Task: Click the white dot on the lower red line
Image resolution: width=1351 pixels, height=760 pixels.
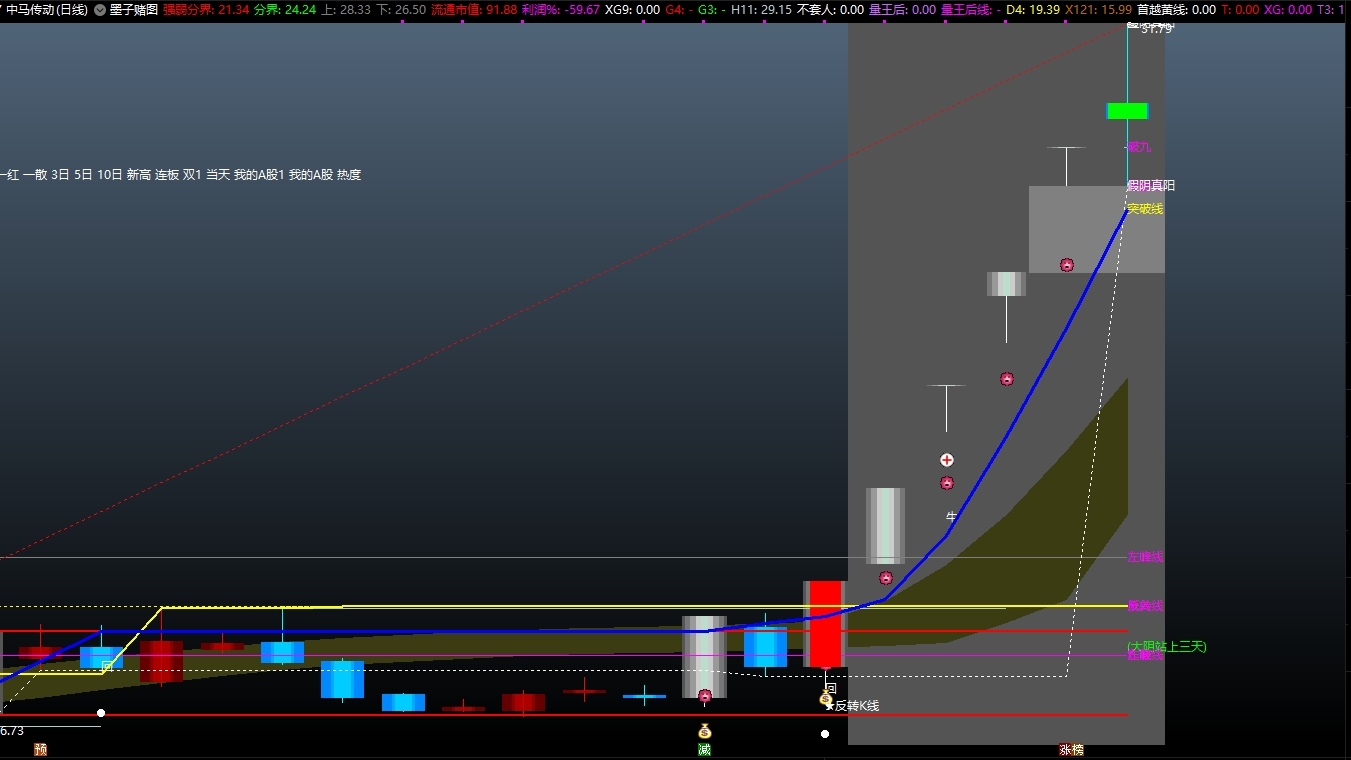Action: tap(100, 713)
